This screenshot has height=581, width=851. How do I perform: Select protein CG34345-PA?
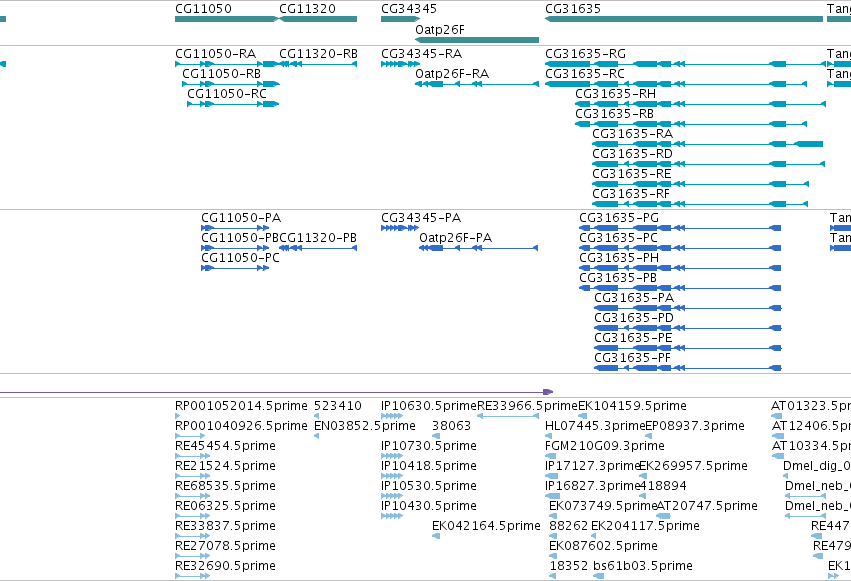pyautogui.click(x=421, y=218)
